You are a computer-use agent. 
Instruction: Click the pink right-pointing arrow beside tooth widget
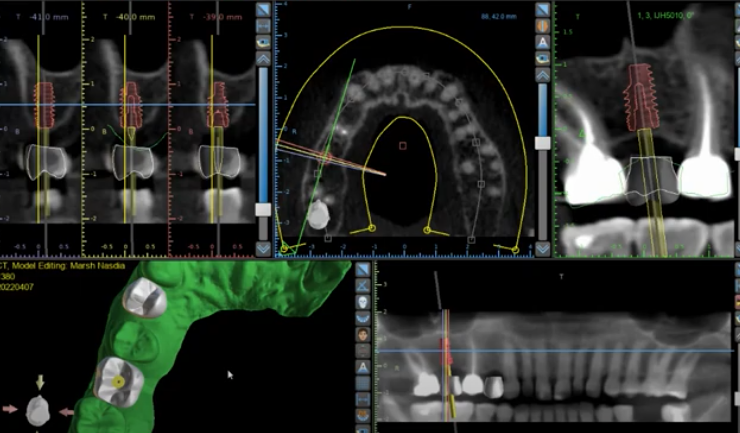click(x=11, y=409)
